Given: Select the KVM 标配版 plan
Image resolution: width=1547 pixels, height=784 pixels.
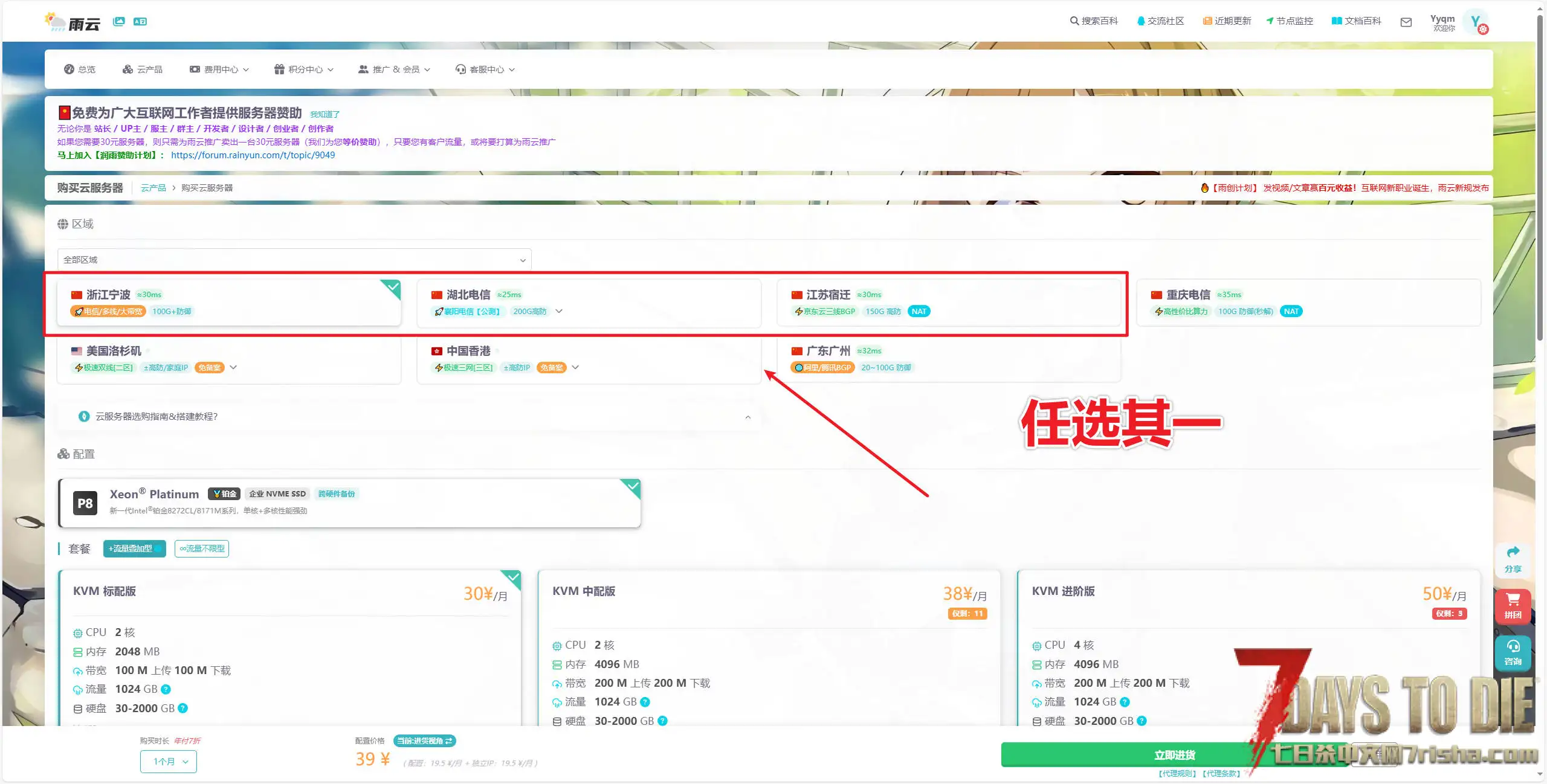Looking at the screenshot, I should (289, 647).
